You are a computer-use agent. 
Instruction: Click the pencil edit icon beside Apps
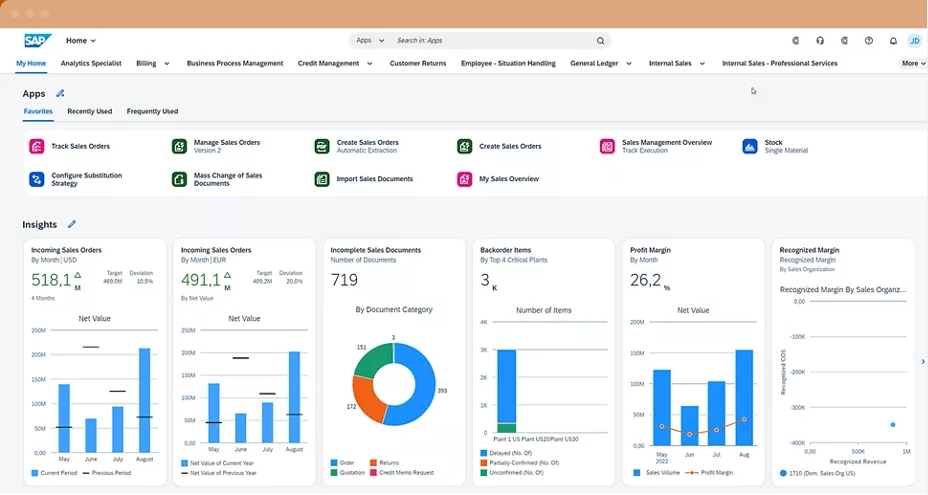click(60, 94)
